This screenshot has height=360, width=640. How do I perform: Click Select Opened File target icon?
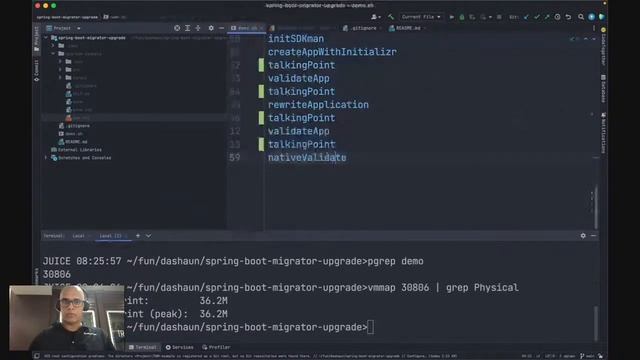pyautogui.click(x=177, y=28)
